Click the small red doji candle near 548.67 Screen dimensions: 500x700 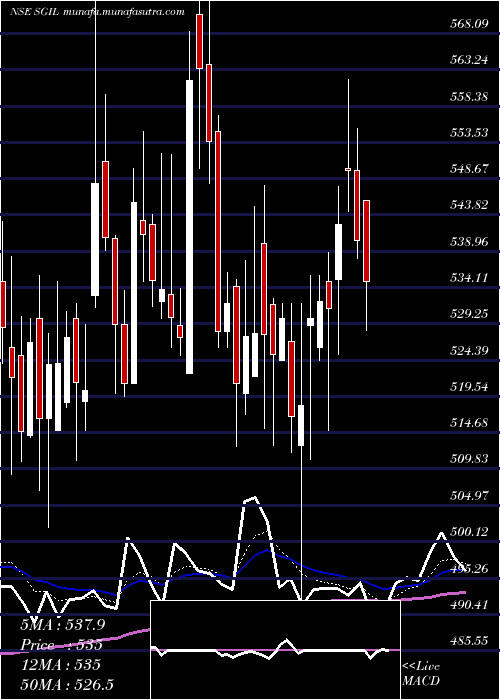pyautogui.click(x=348, y=169)
